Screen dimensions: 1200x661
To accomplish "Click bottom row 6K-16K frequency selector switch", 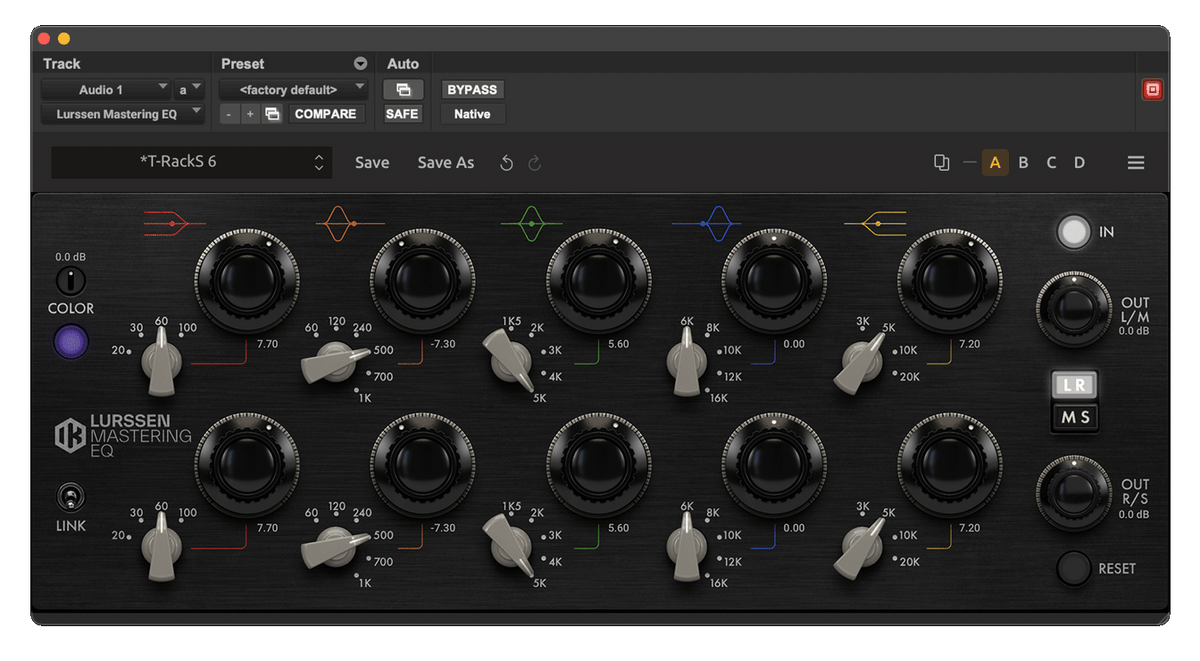I will click(x=688, y=548).
